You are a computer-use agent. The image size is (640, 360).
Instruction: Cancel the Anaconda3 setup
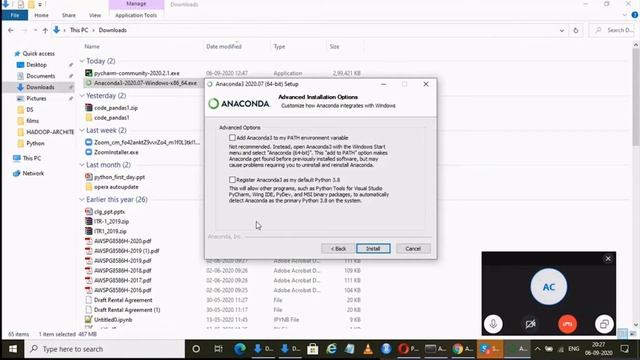[x=413, y=249]
